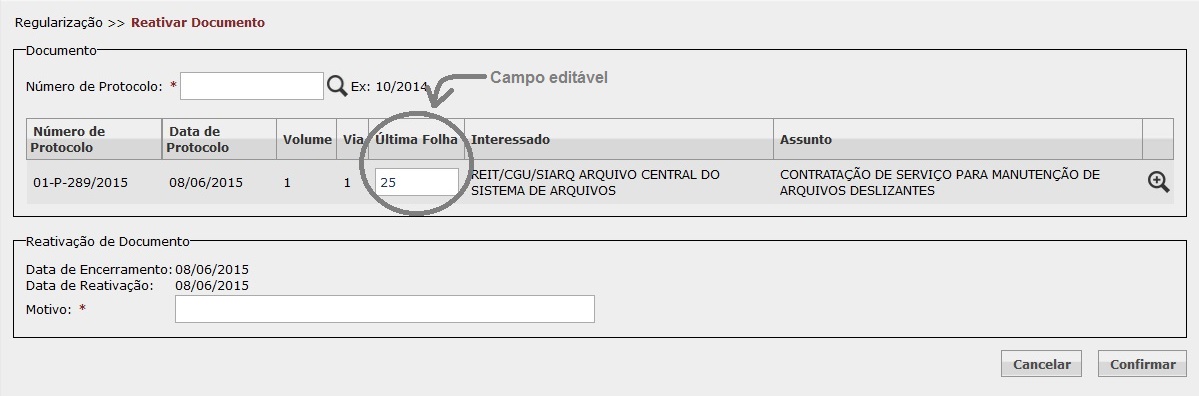Image resolution: width=1199 pixels, height=396 pixels.
Task: Click the Última Folha field containing 25
Action: [x=417, y=182]
